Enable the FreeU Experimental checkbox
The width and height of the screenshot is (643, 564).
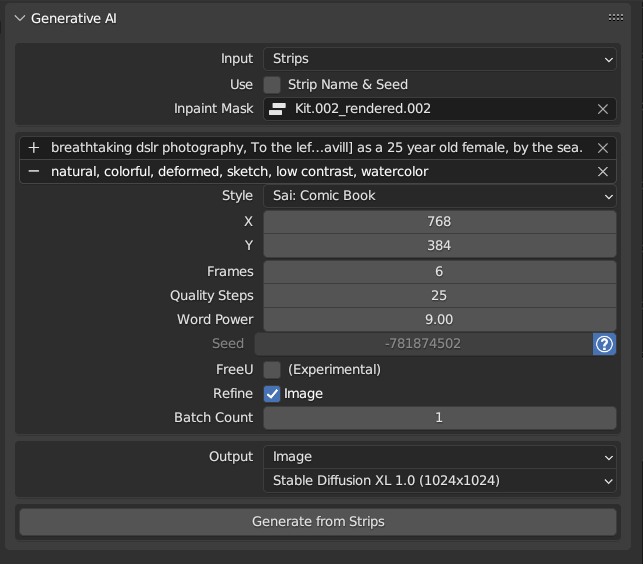pyautogui.click(x=272, y=370)
